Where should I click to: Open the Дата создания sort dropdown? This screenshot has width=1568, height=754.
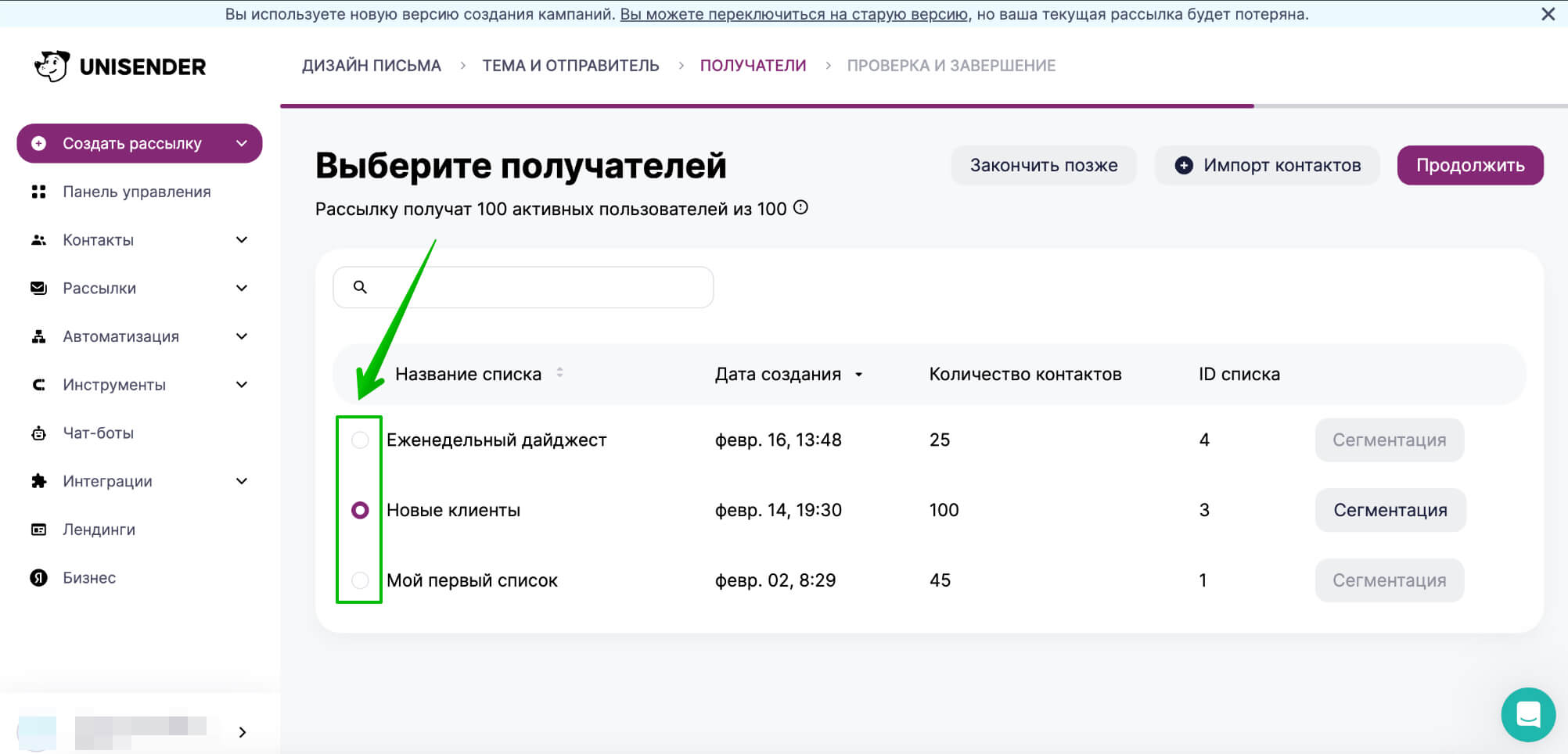[x=859, y=375]
